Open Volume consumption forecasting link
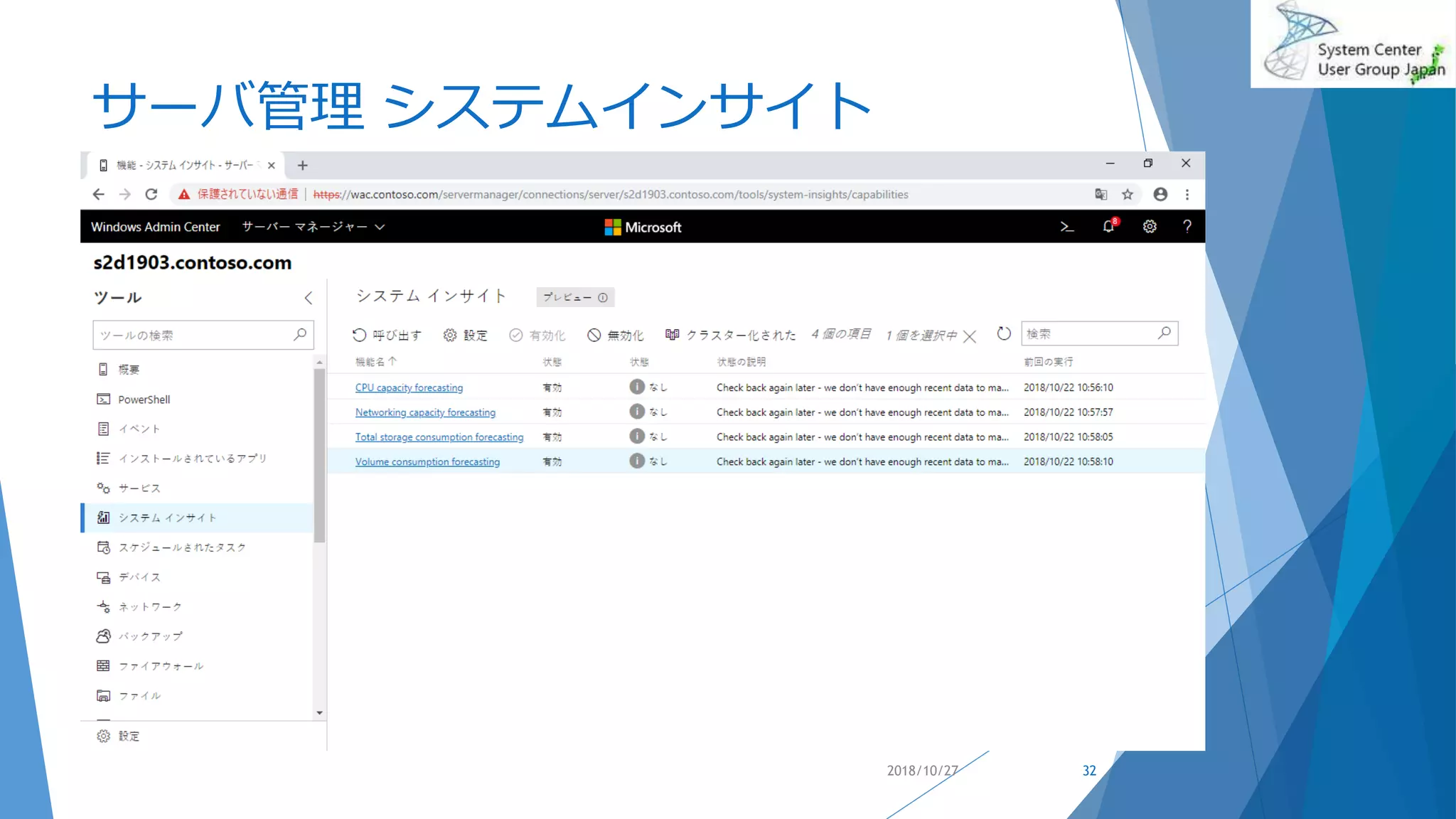Image resolution: width=1456 pixels, height=819 pixels. (427, 462)
